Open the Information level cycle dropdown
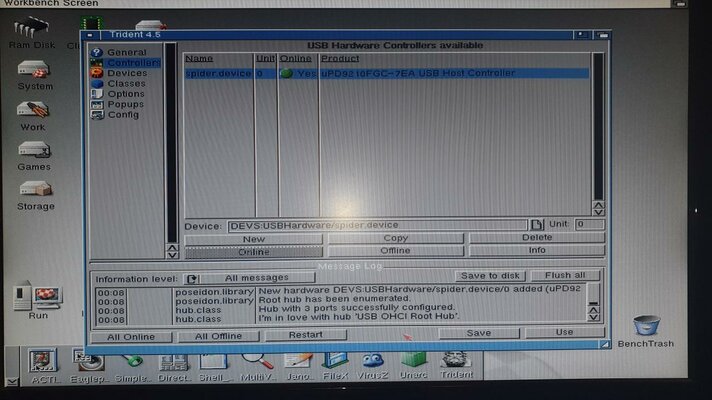Image resolution: width=712 pixels, height=400 pixels. click(192, 277)
